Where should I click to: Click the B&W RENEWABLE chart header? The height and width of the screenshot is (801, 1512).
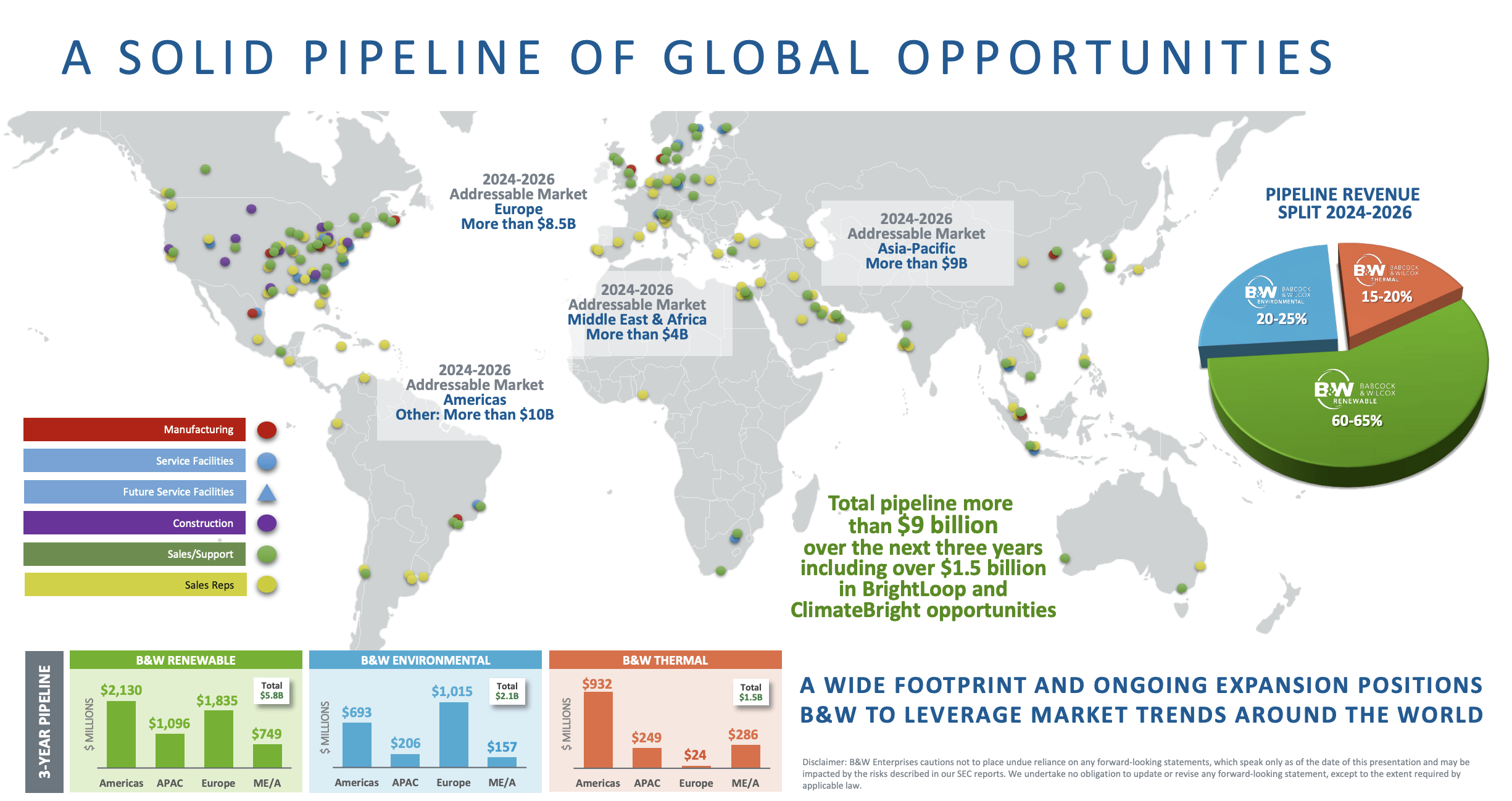[186, 660]
